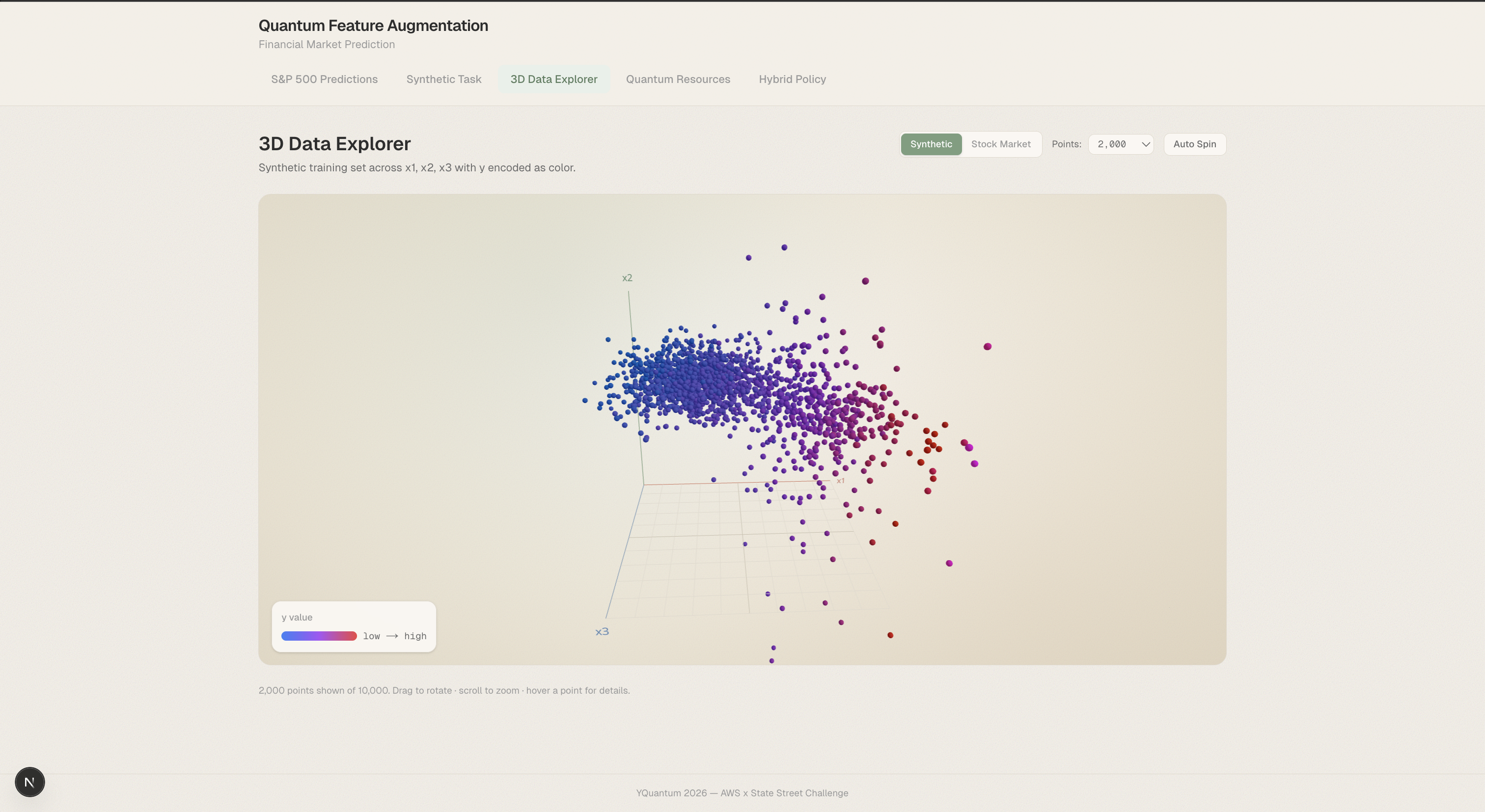Enable Auto Spin rotation
The height and width of the screenshot is (812, 1485).
point(1194,144)
